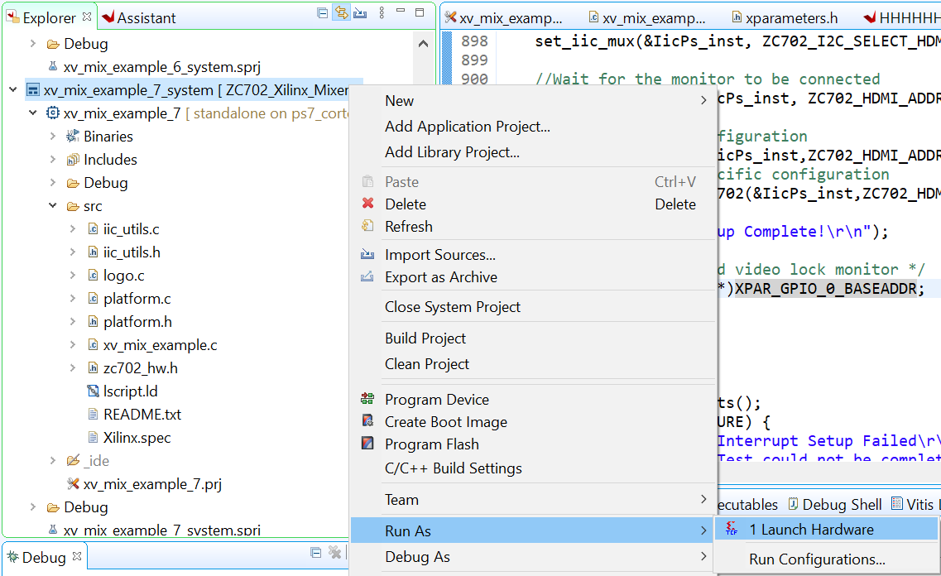
Task: Click the README.txt file icon
Action: click(x=93, y=415)
